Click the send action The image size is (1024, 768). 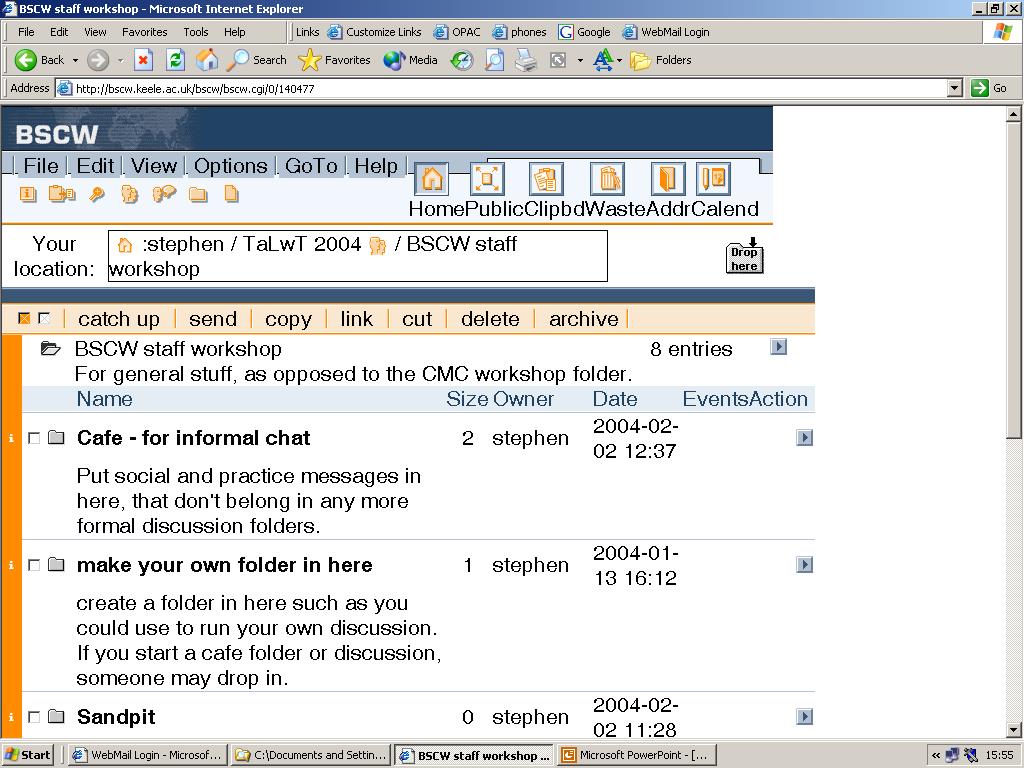click(x=213, y=319)
